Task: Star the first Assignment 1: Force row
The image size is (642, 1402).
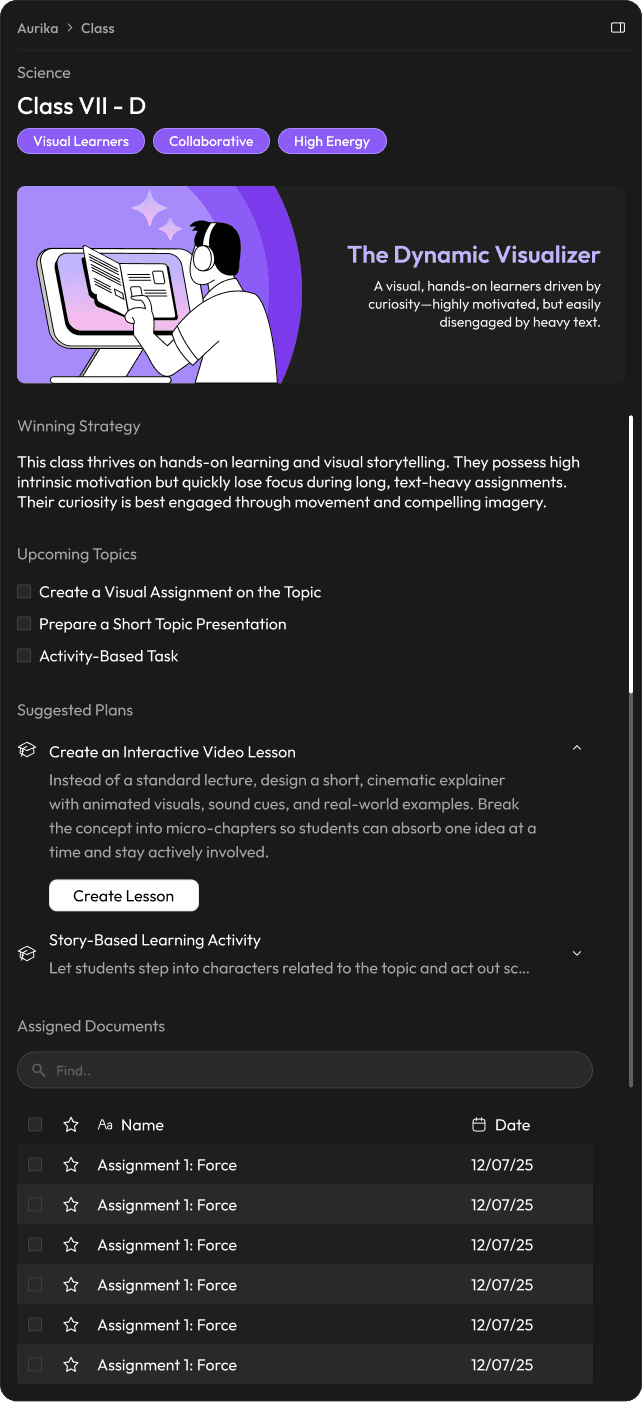Action: [71, 1165]
